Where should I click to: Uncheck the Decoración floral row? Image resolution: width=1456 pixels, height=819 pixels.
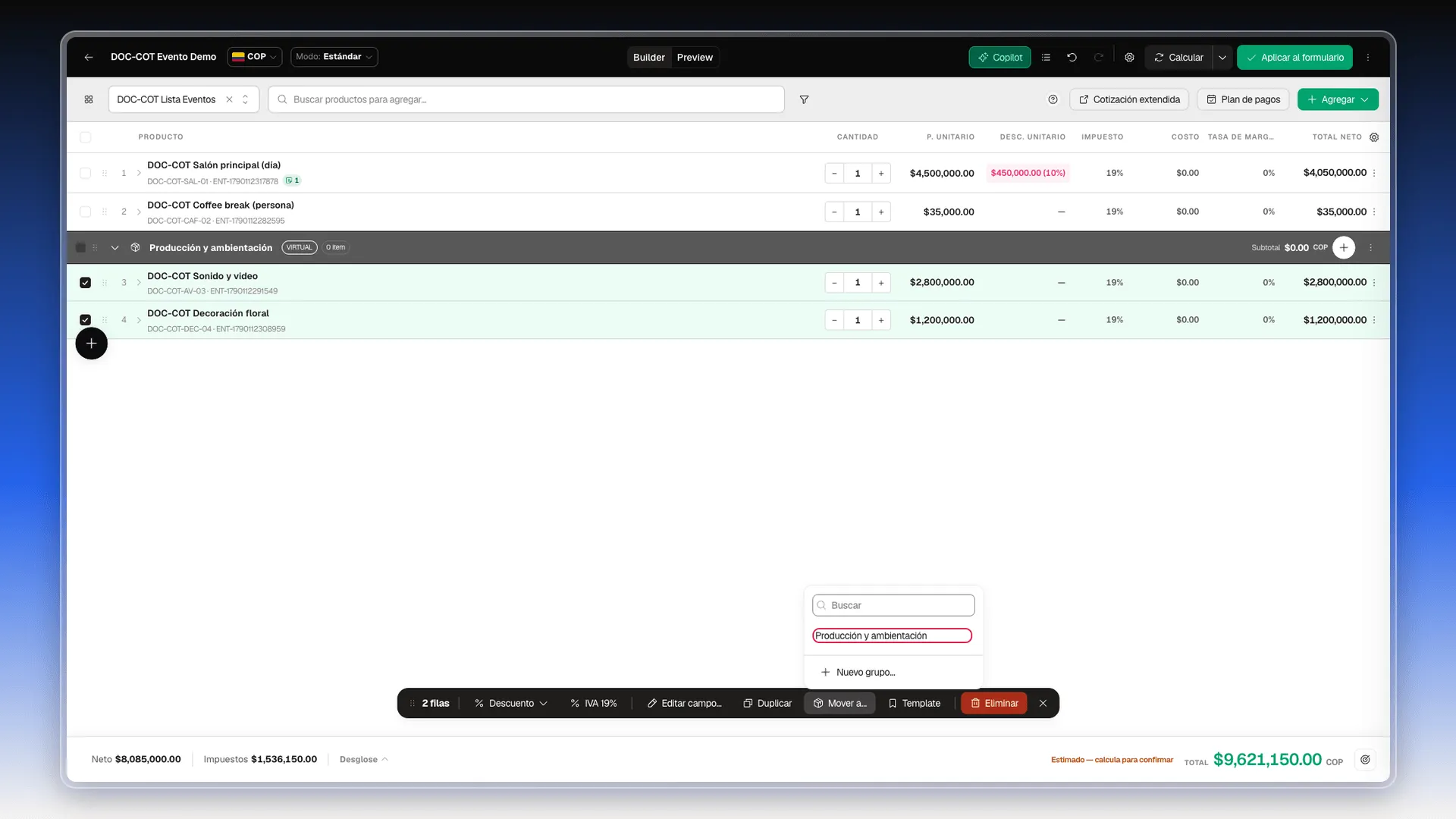85,320
